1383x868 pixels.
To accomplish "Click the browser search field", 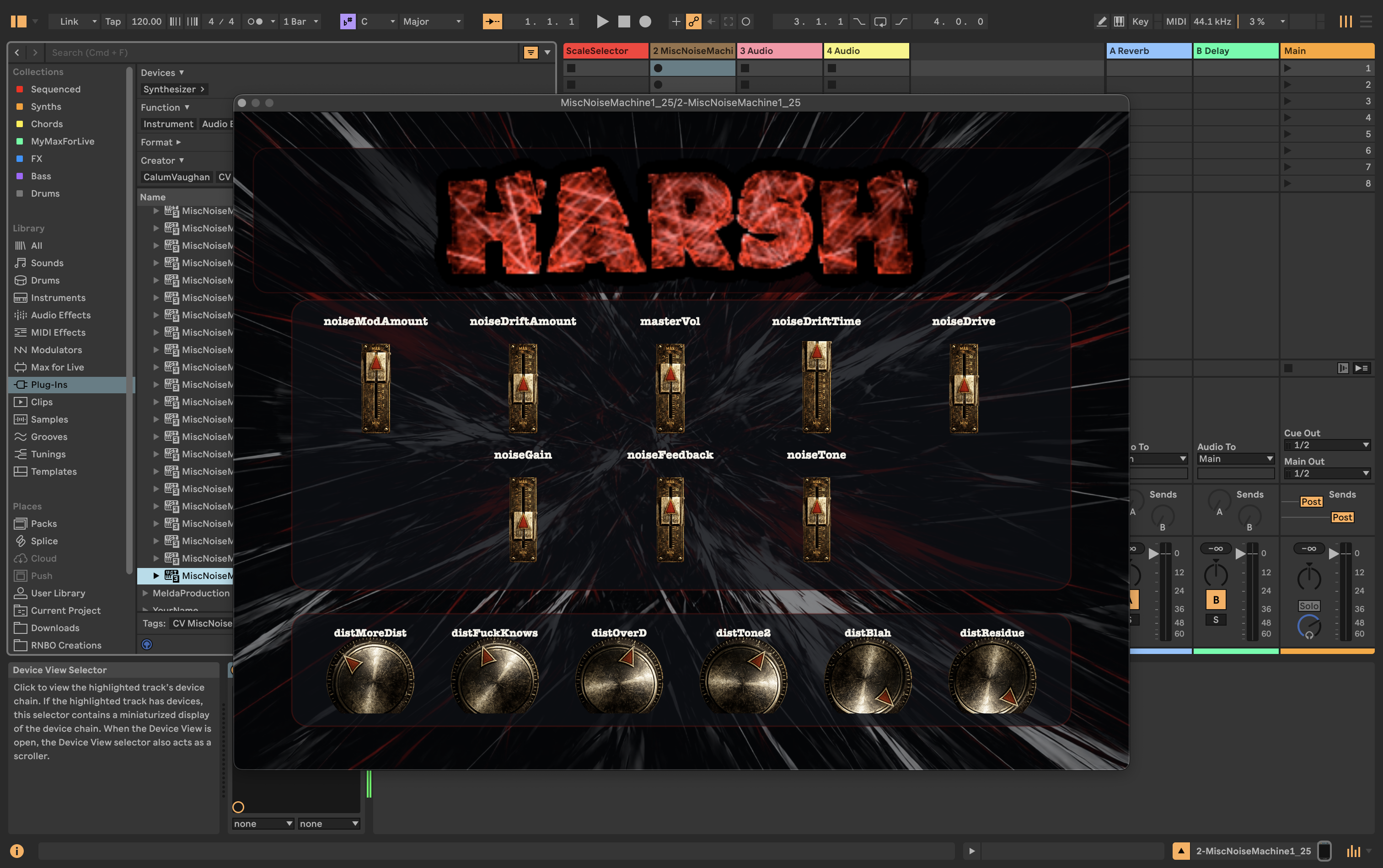I will point(281,53).
